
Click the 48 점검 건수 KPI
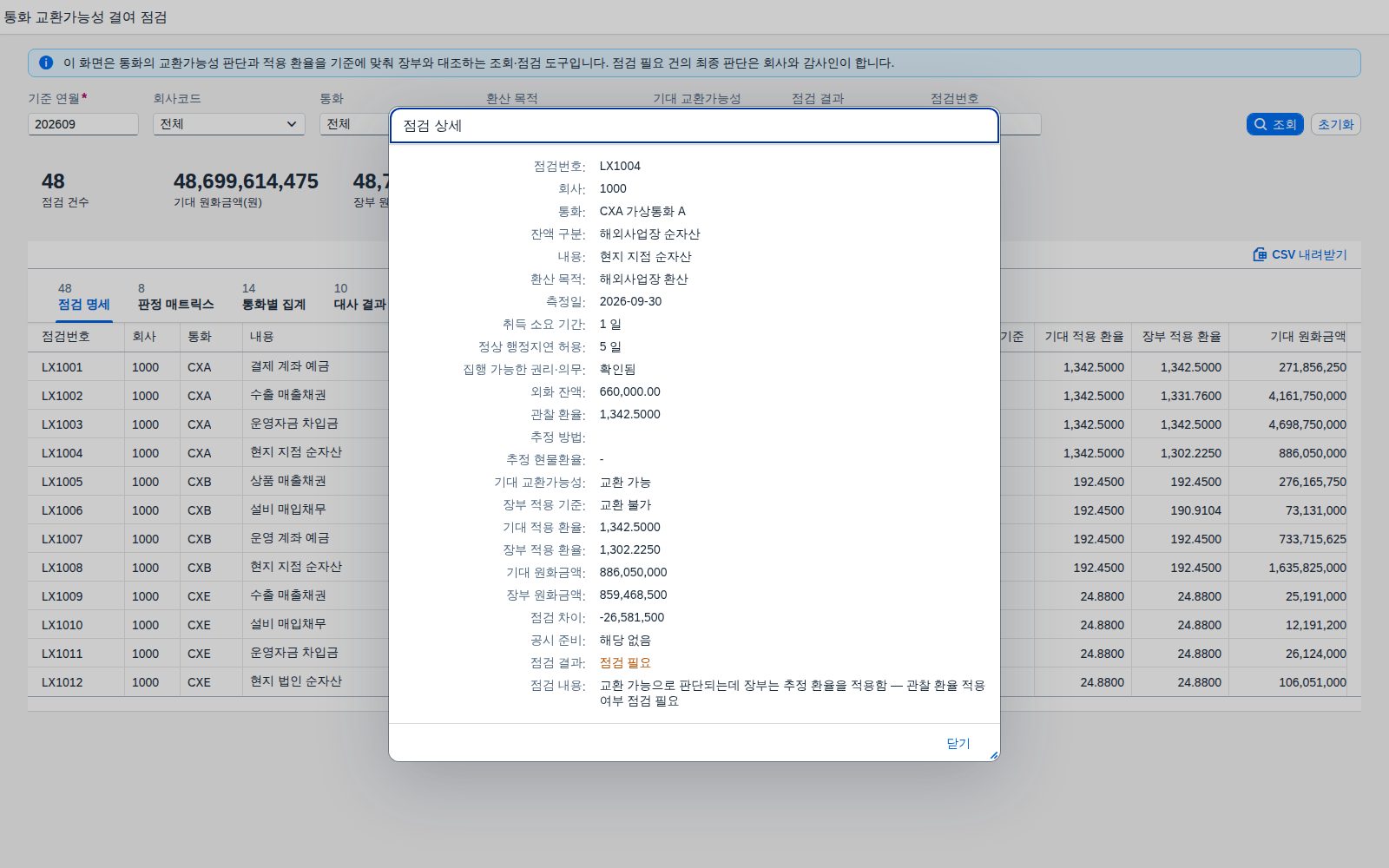(x=53, y=181)
